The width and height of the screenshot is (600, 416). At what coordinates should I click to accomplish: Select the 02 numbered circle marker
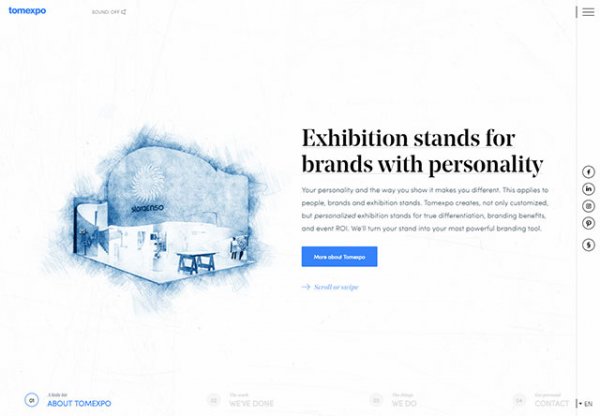click(x=214, y=400)
